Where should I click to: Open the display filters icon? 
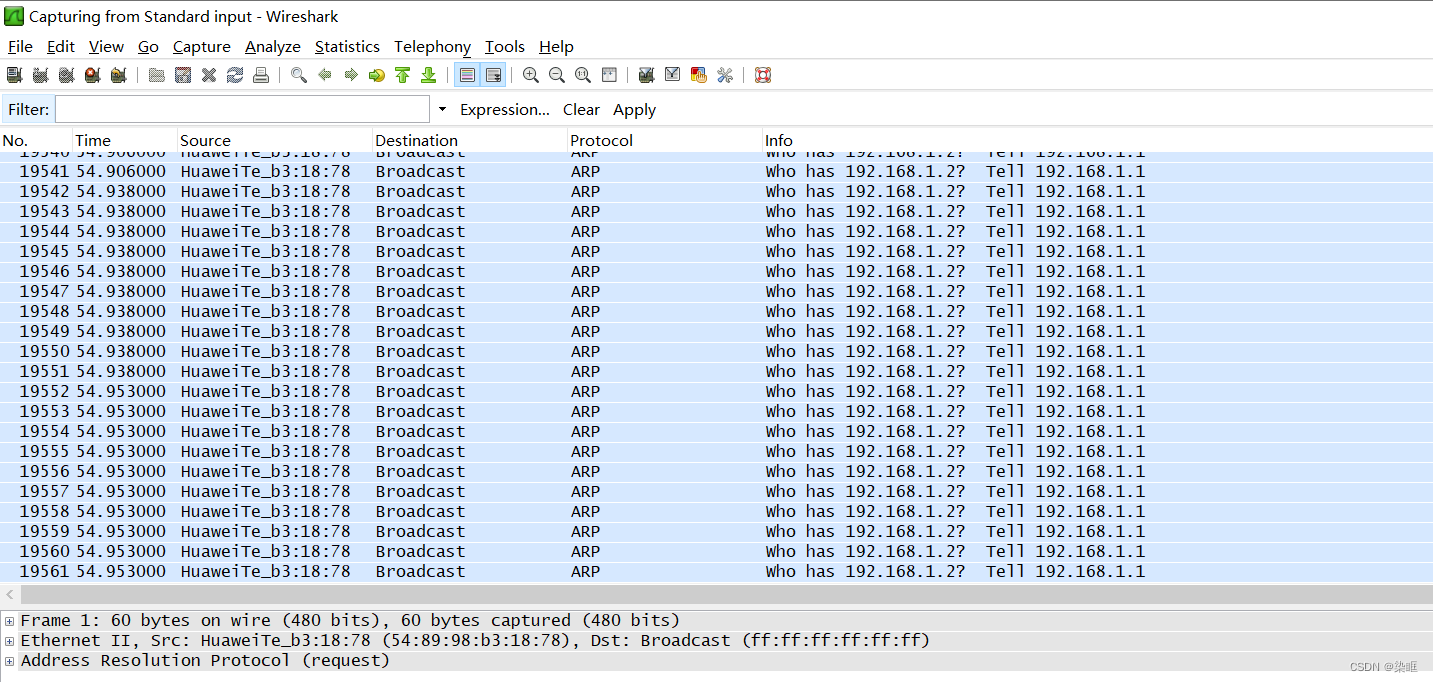coord(673,75)
